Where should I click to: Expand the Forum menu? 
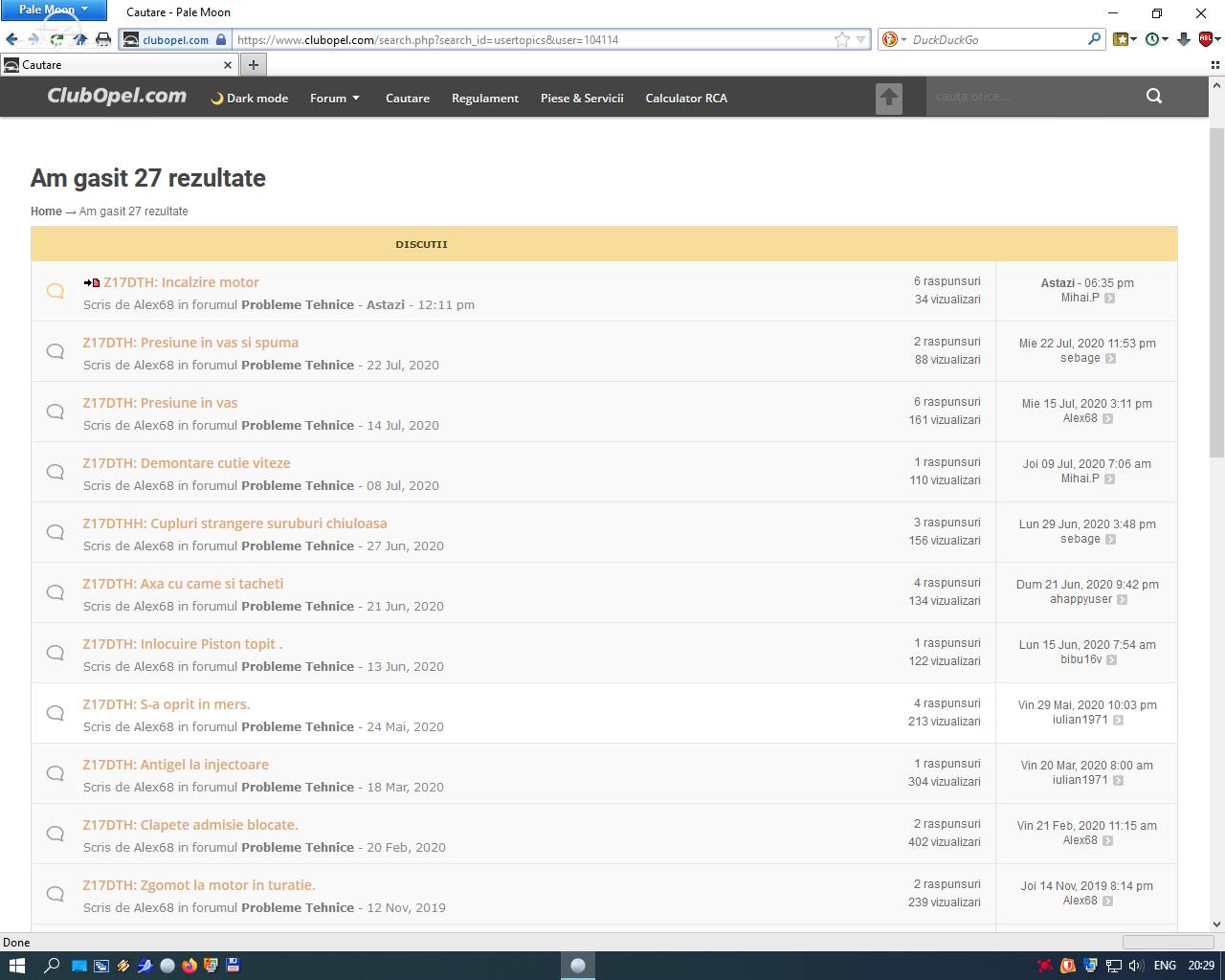tap(335, 98)
